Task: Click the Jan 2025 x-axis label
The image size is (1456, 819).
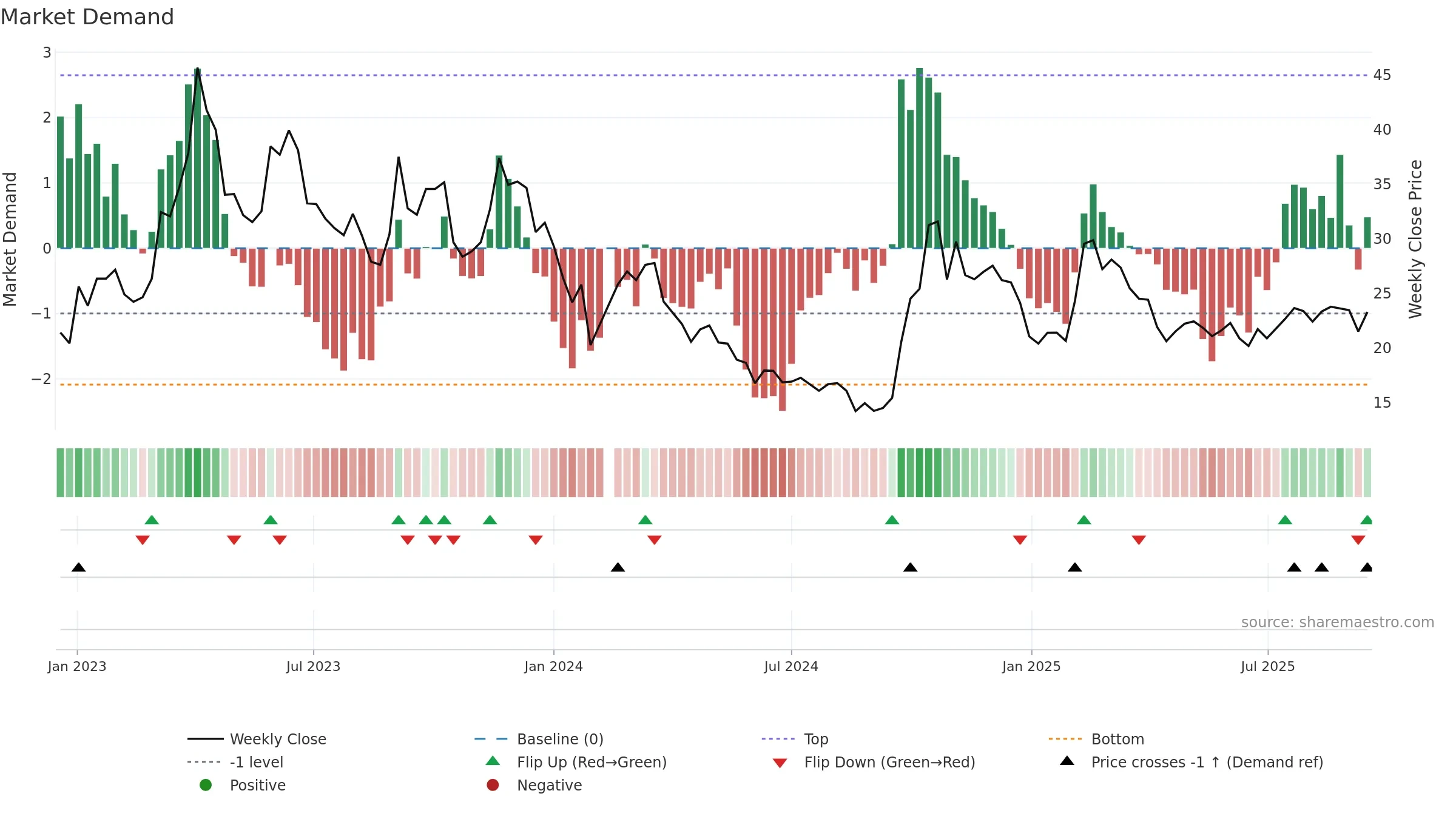Action: point(1031,667)
